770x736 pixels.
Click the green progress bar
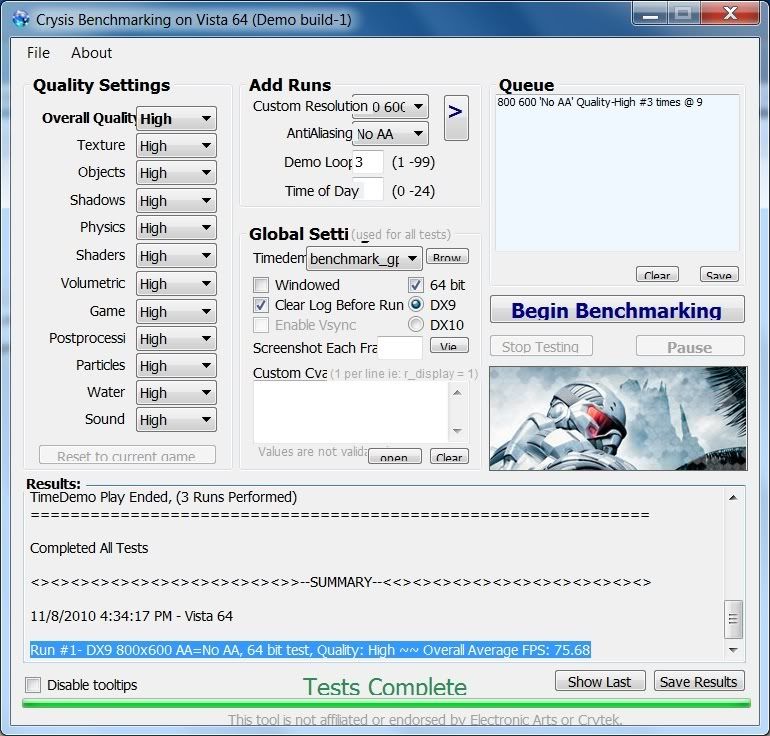pyautogui.click(x=386, y=704)
